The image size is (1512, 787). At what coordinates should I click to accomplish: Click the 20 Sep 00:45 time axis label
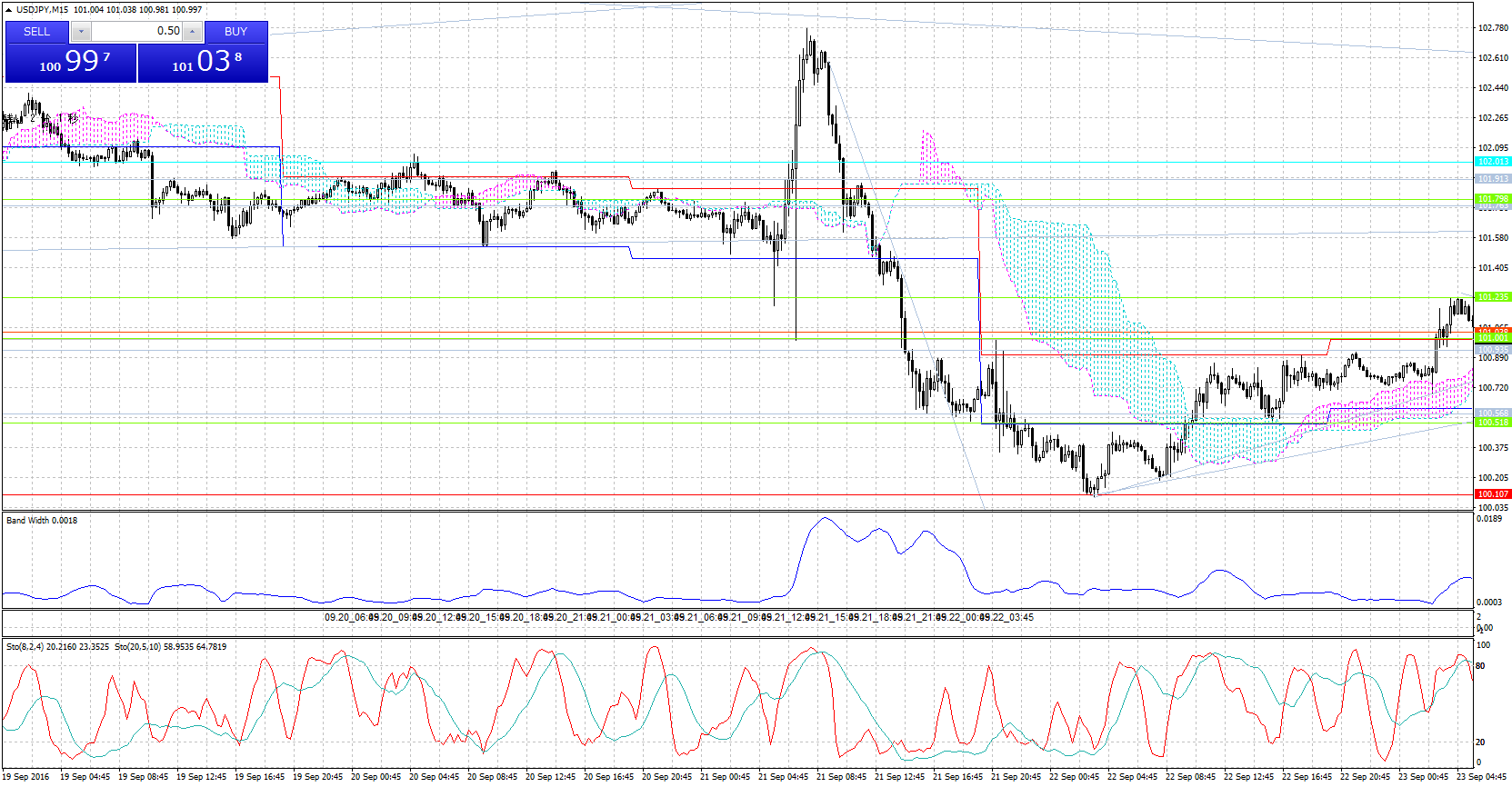tap(375, 777)
